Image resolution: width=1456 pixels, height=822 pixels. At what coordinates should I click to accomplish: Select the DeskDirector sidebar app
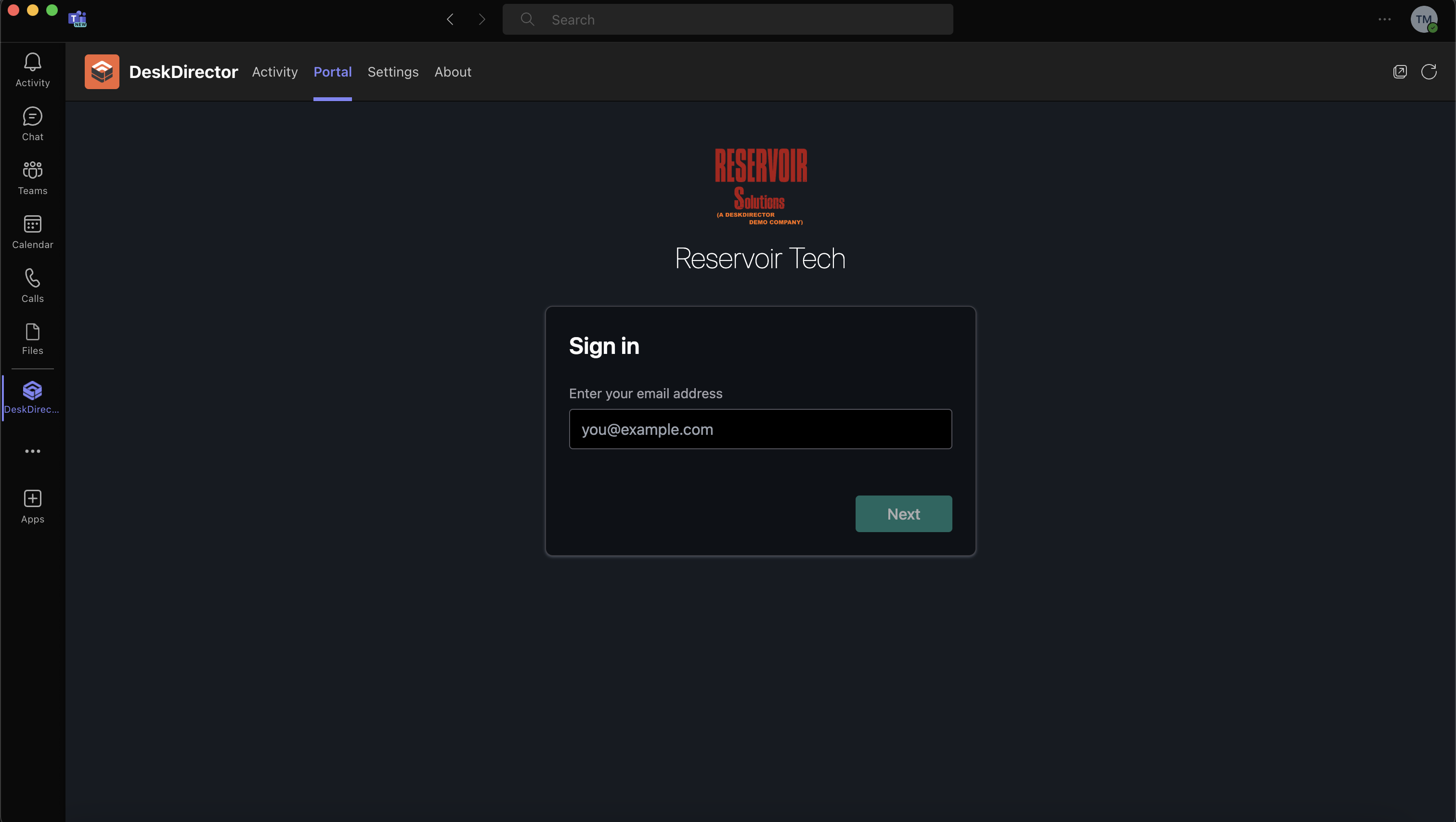pyautogui.click(x=32, y=397)
